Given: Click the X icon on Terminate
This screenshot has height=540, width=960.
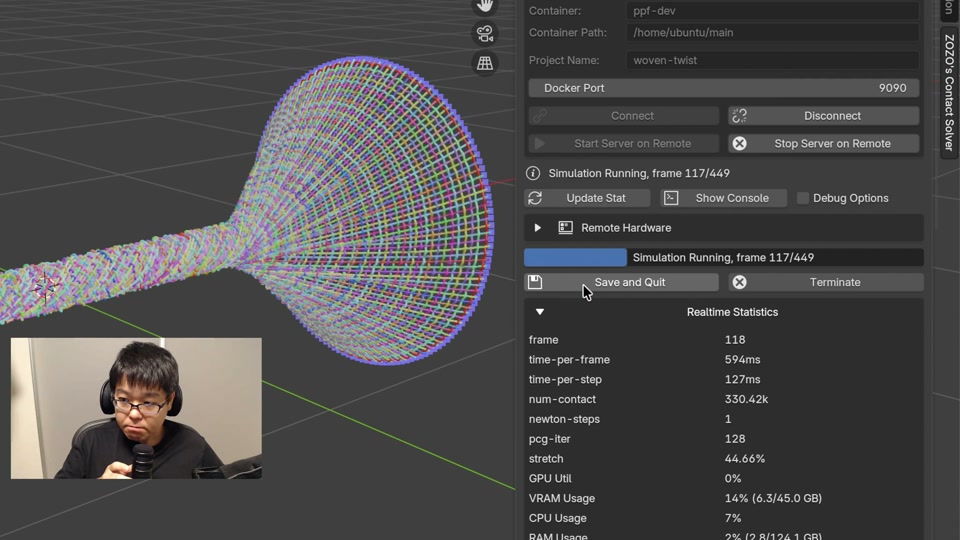Looking at the screenshot, I should click(x=740, y=282).
